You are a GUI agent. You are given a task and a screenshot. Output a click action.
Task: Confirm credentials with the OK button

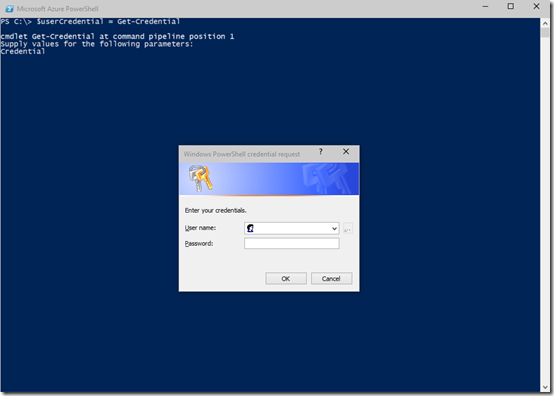286,278
